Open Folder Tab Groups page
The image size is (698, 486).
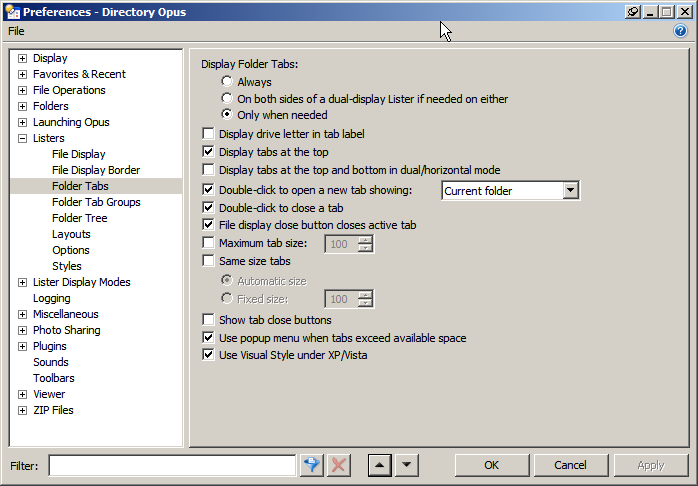click(x=96, y=202)
